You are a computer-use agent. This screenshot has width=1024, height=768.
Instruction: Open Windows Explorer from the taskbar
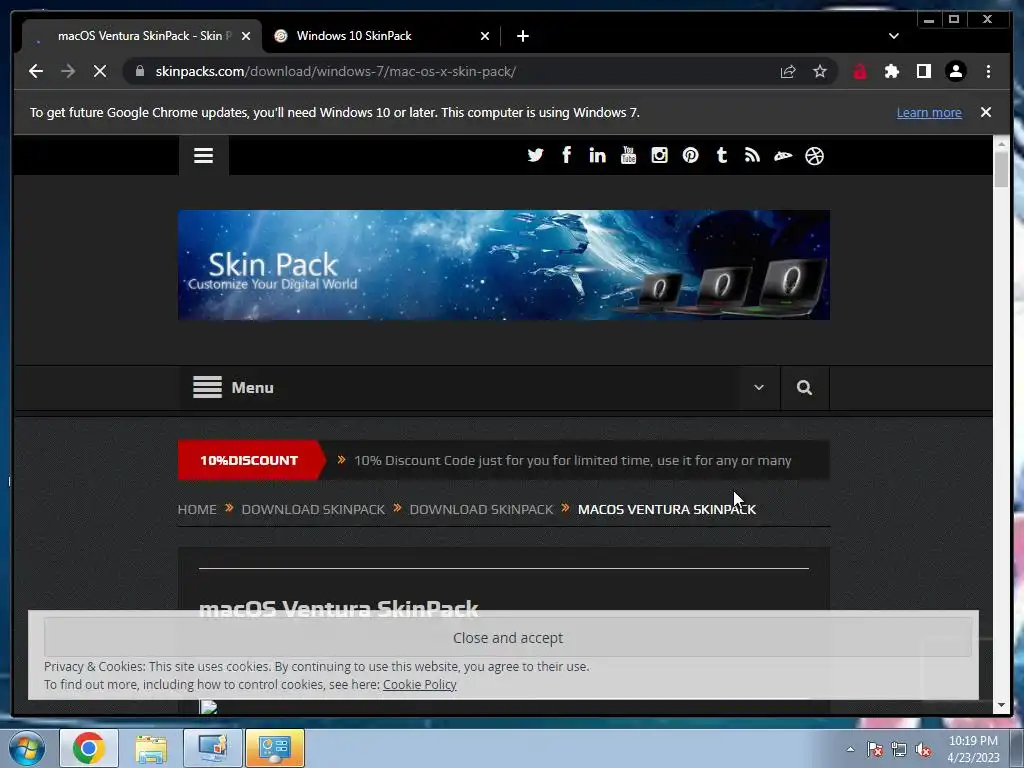pos(151,748)
